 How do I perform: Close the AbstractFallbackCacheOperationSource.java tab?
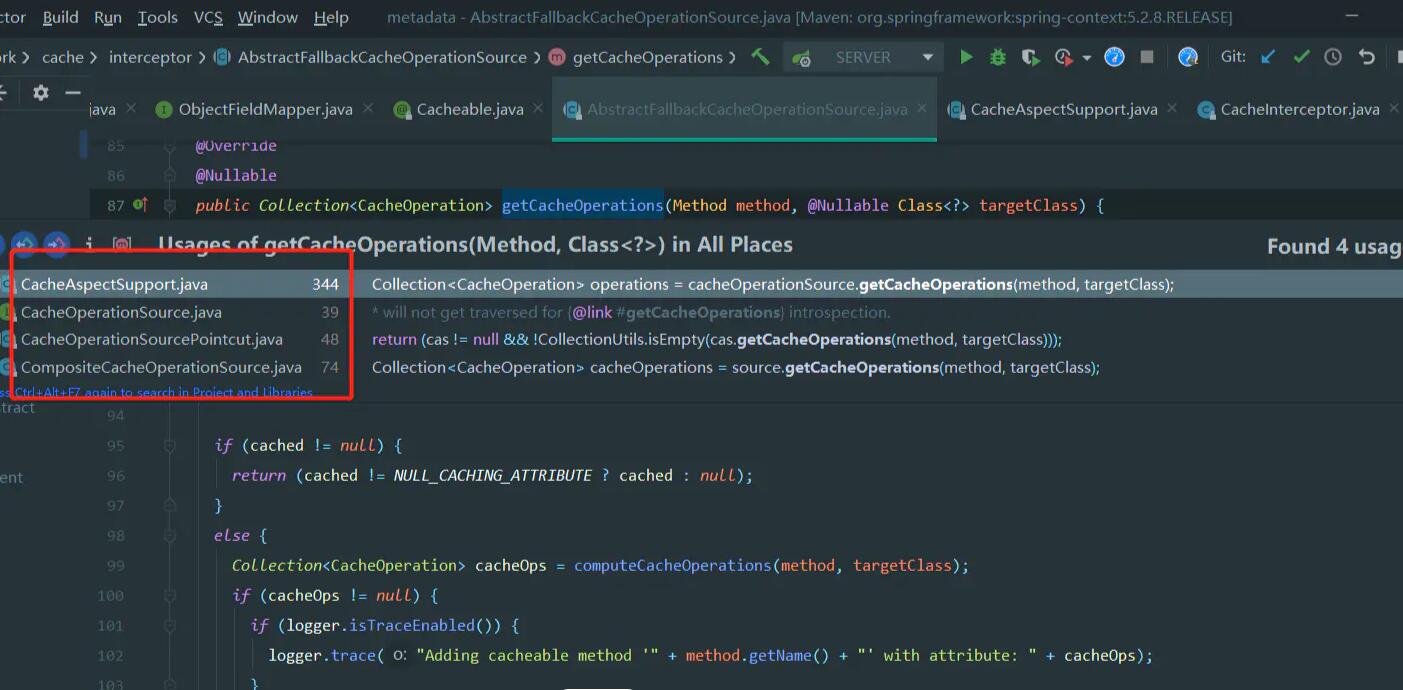pos(922,108)
